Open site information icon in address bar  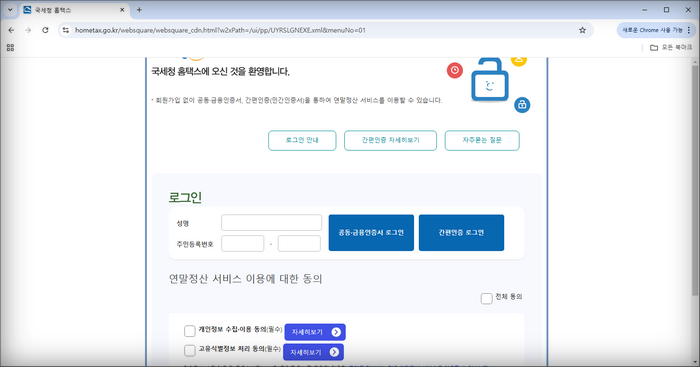pos(66,30)
